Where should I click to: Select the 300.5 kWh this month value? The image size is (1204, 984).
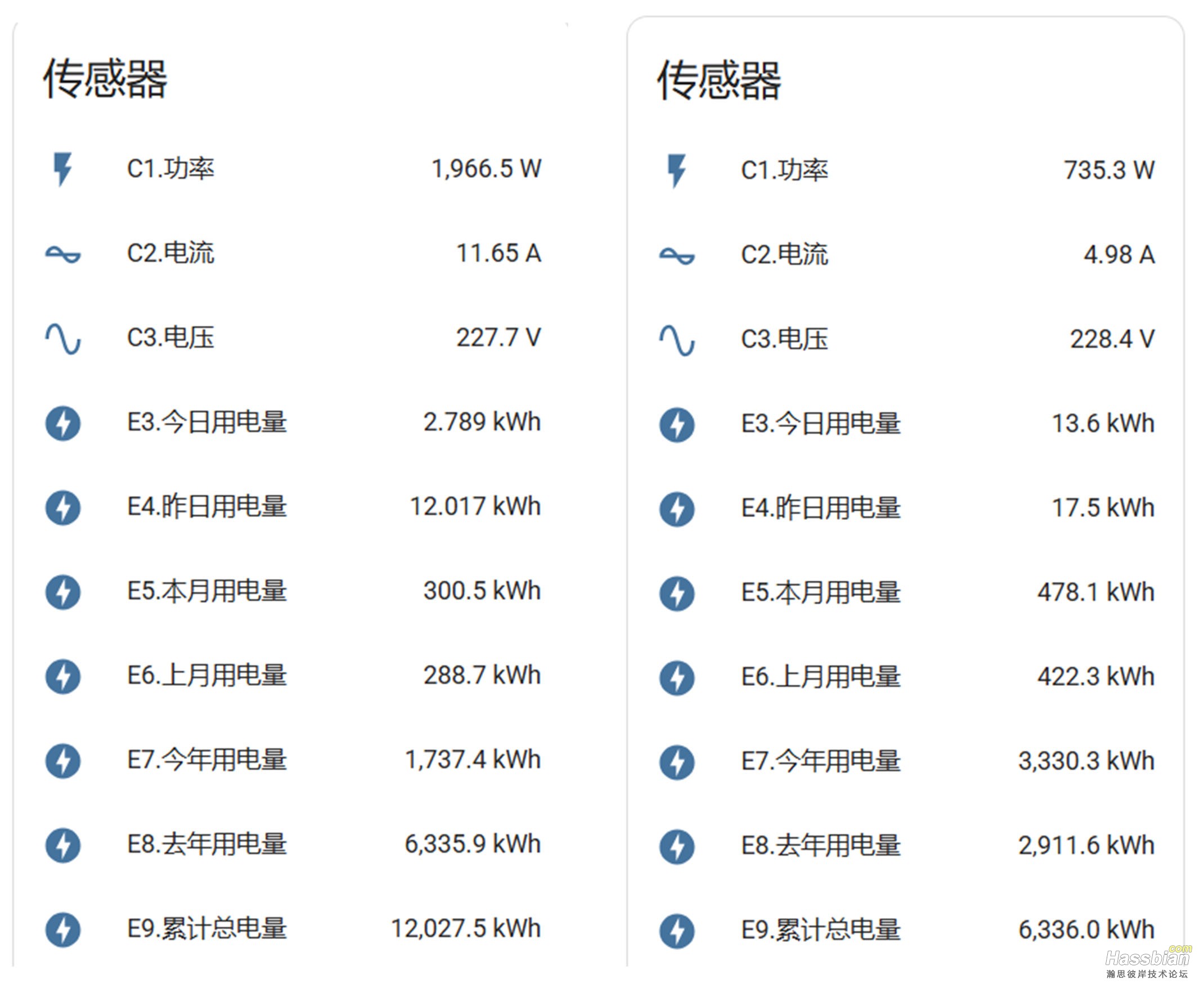pos(482,591)
